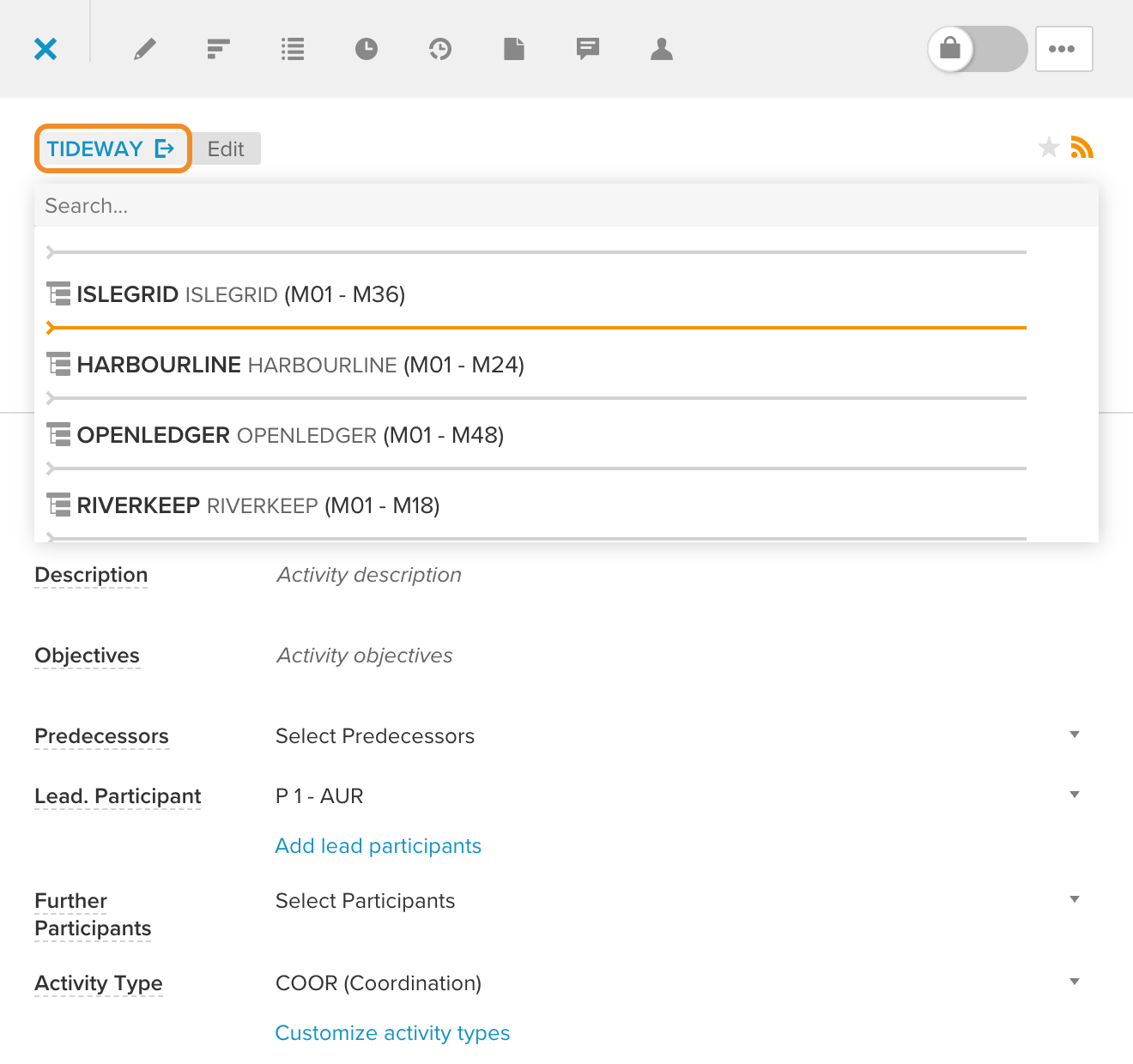The image size is (1133, 1064).
Task: Edit the Activity description field
Action: 369,575
